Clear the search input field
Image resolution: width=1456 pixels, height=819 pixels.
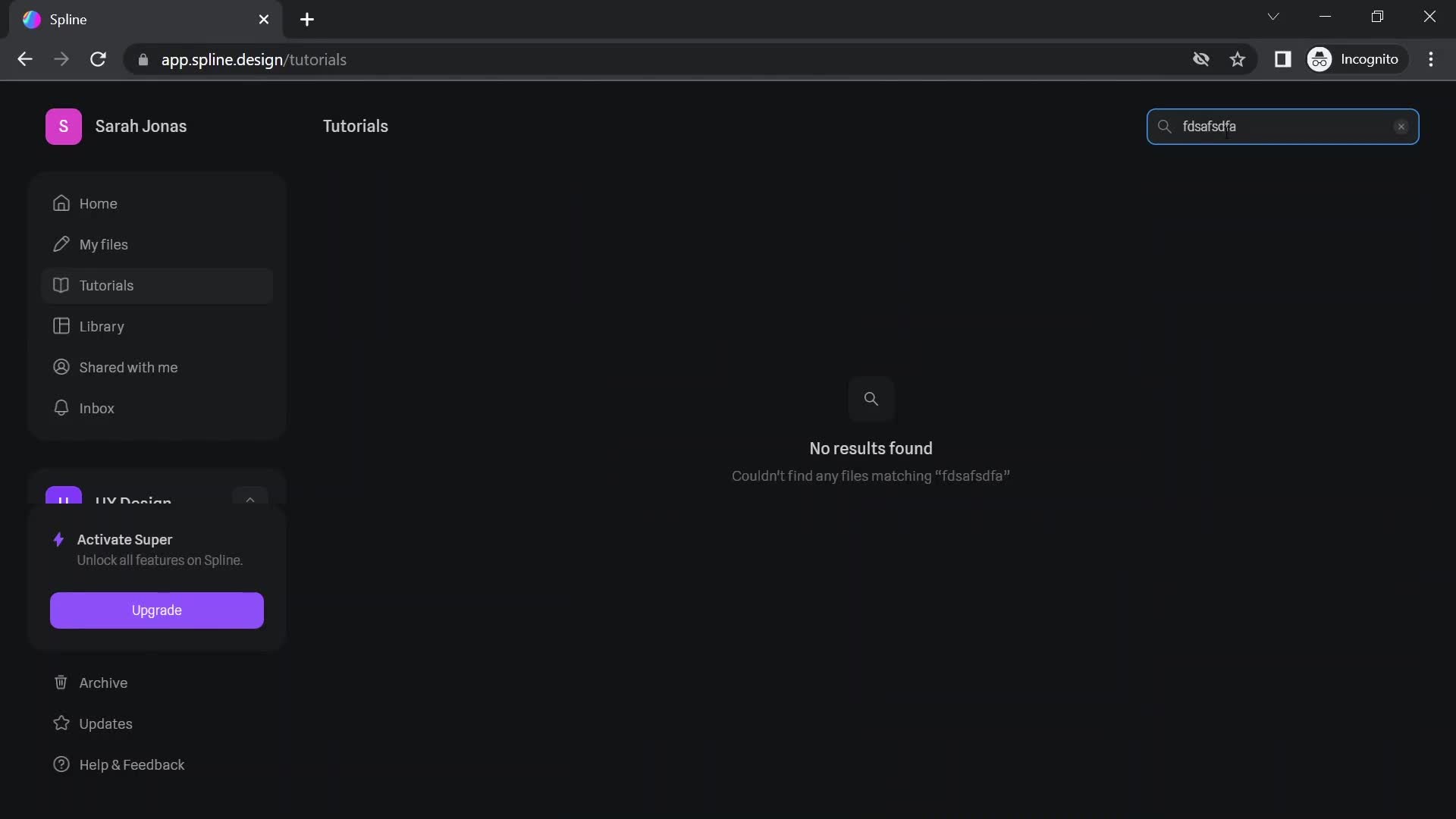point(1402,126)
